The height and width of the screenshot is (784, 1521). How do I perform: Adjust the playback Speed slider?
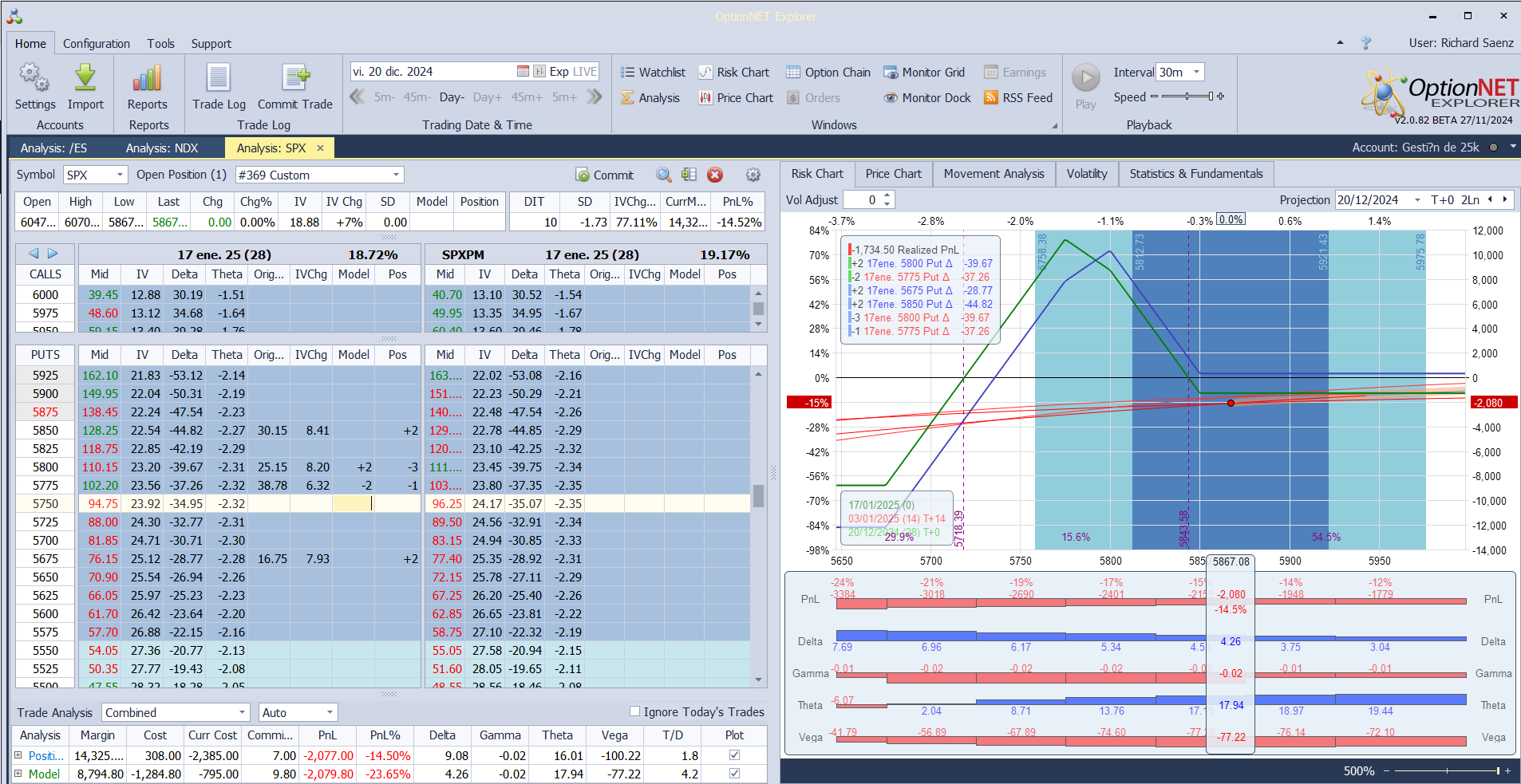point(1187,97)
